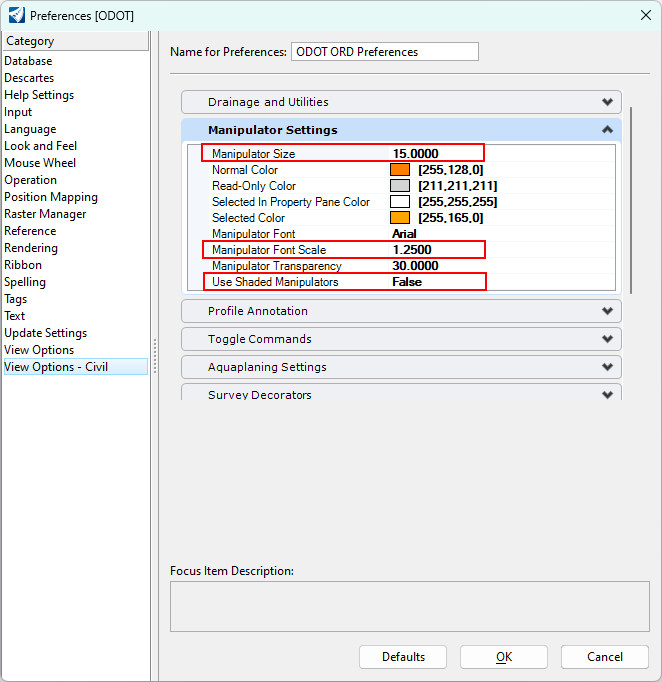Change the Manipulator Font value Arial
This screenshot has width=662, height=682.
(x=404, y=234)
